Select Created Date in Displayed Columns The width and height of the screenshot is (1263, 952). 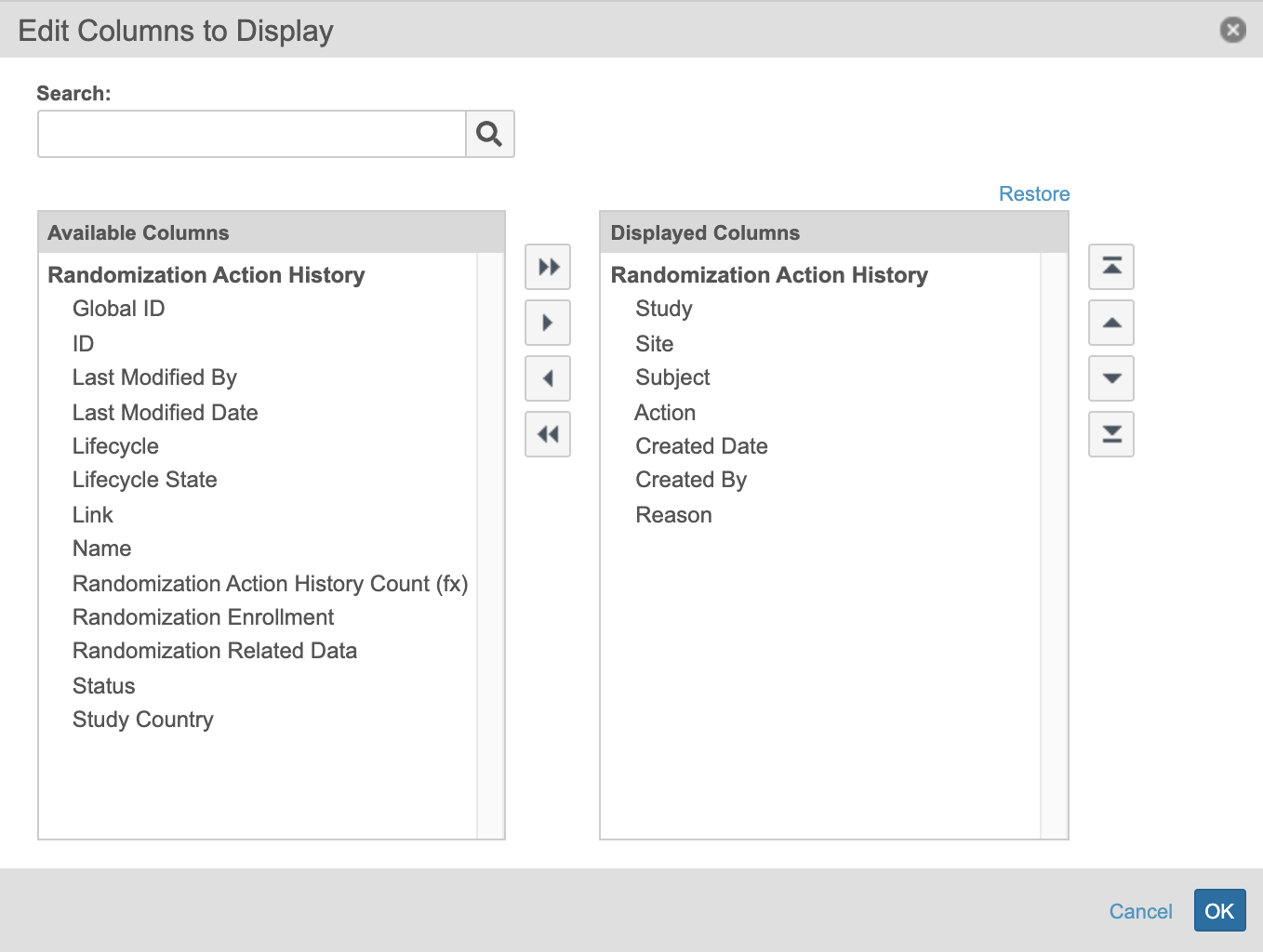(x=701, y=446)
